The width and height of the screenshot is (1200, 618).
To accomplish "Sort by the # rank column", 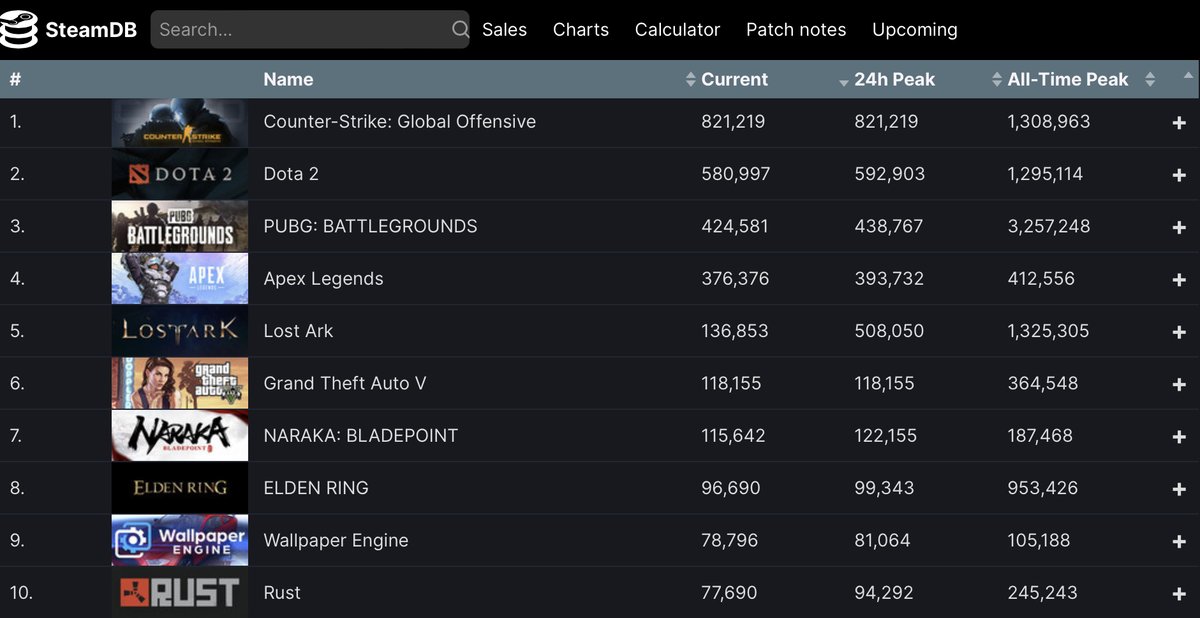I will pyautogui.click(x=15, y=79).
